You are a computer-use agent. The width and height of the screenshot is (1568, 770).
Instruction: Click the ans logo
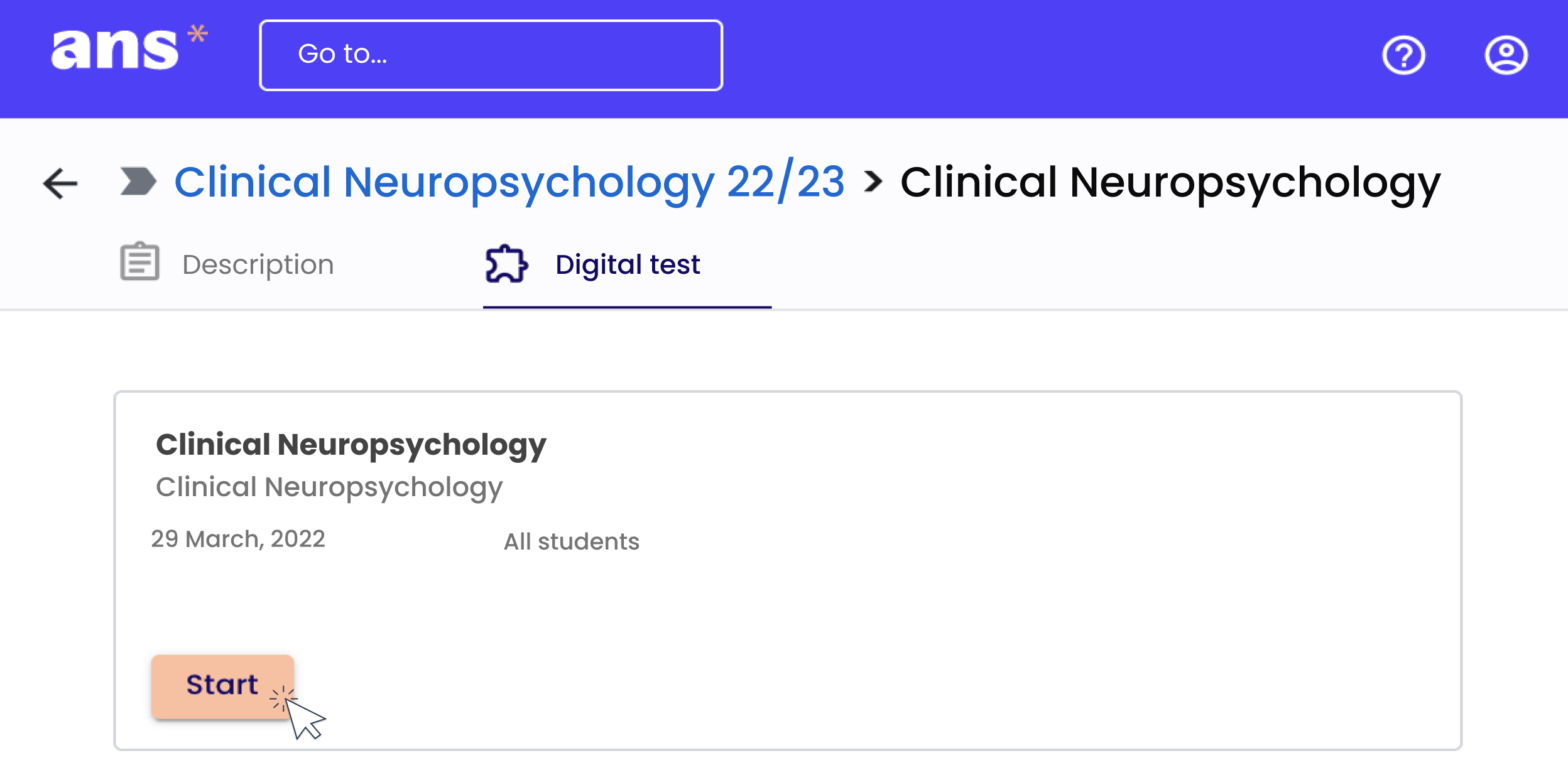click(x=115, y=50)
